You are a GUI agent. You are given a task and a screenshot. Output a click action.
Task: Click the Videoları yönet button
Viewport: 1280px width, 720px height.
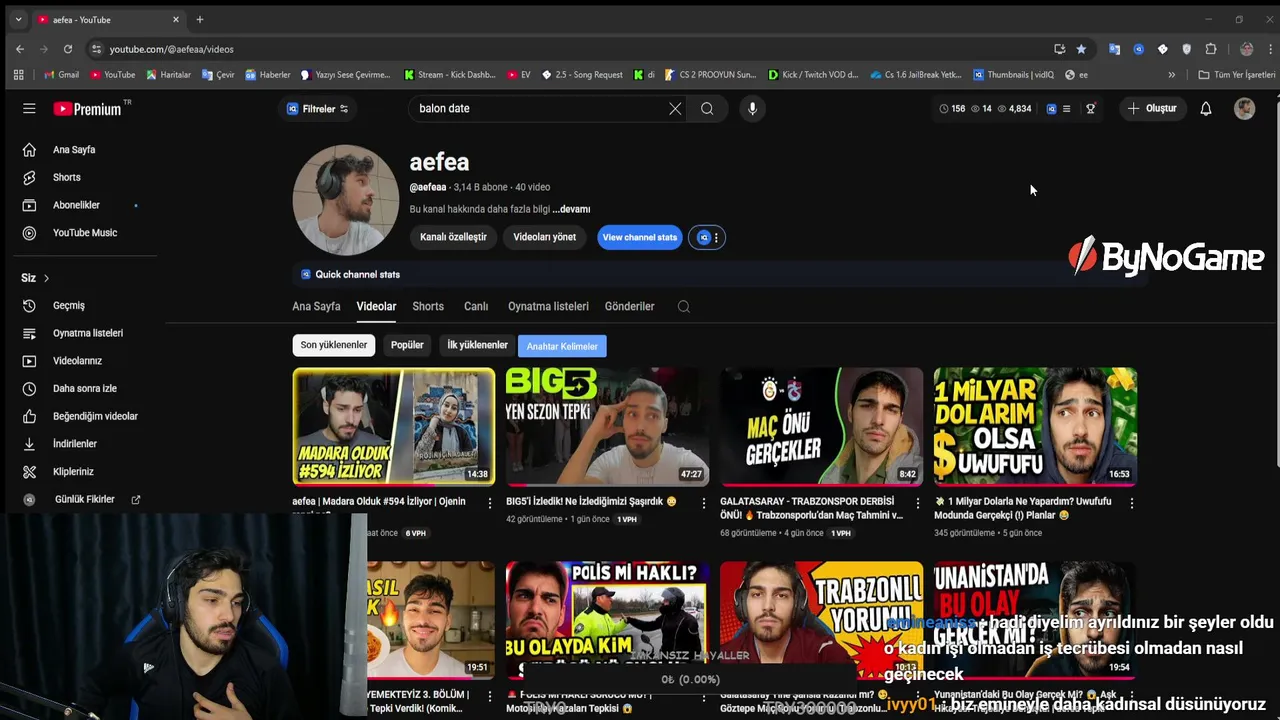click(544, 237)
